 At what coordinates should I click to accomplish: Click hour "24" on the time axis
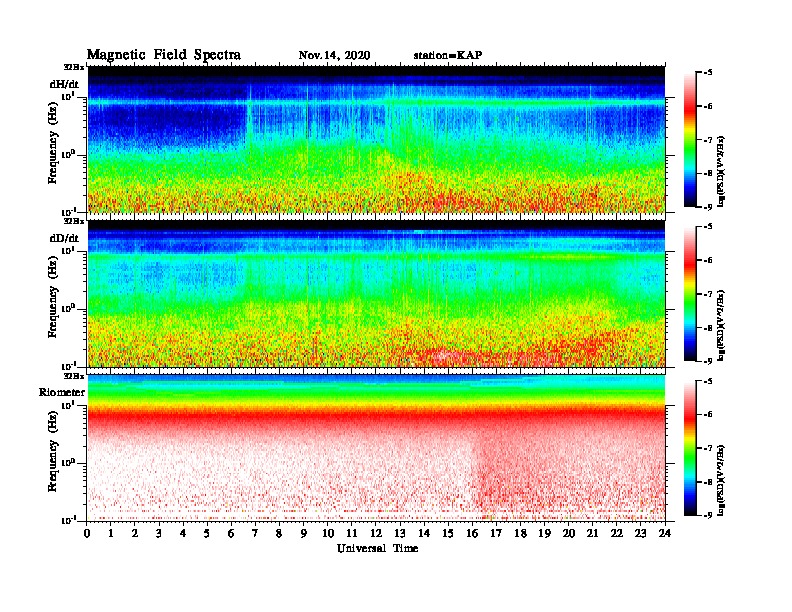click(665, 533)
